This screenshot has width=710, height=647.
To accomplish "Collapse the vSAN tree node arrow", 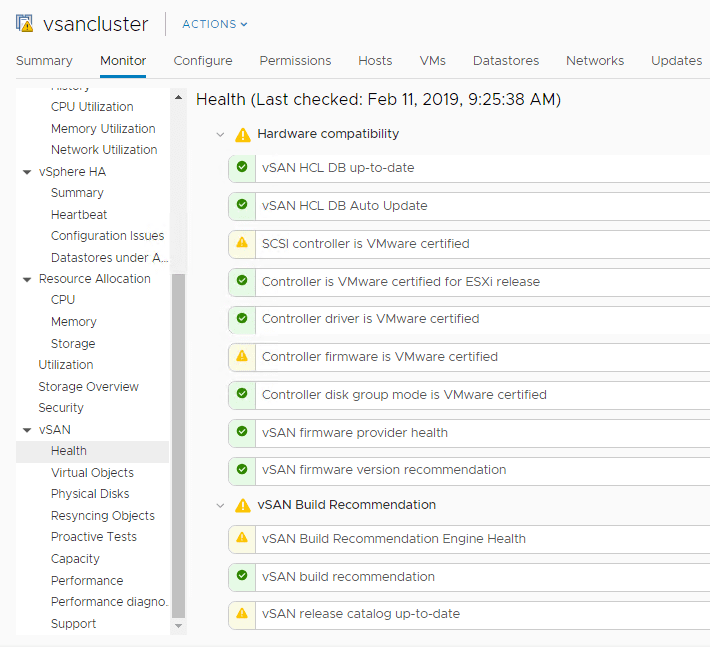I will click(27, 430).
